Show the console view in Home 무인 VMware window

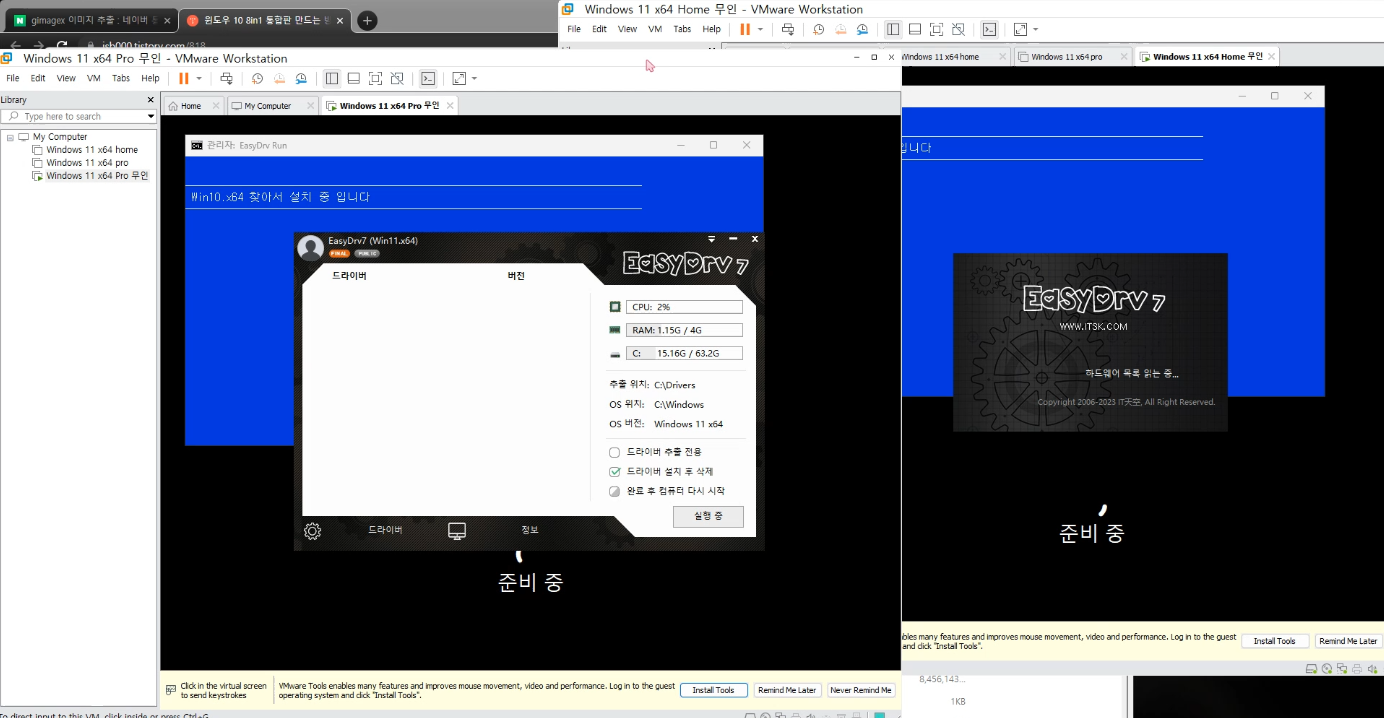(989, 29)
